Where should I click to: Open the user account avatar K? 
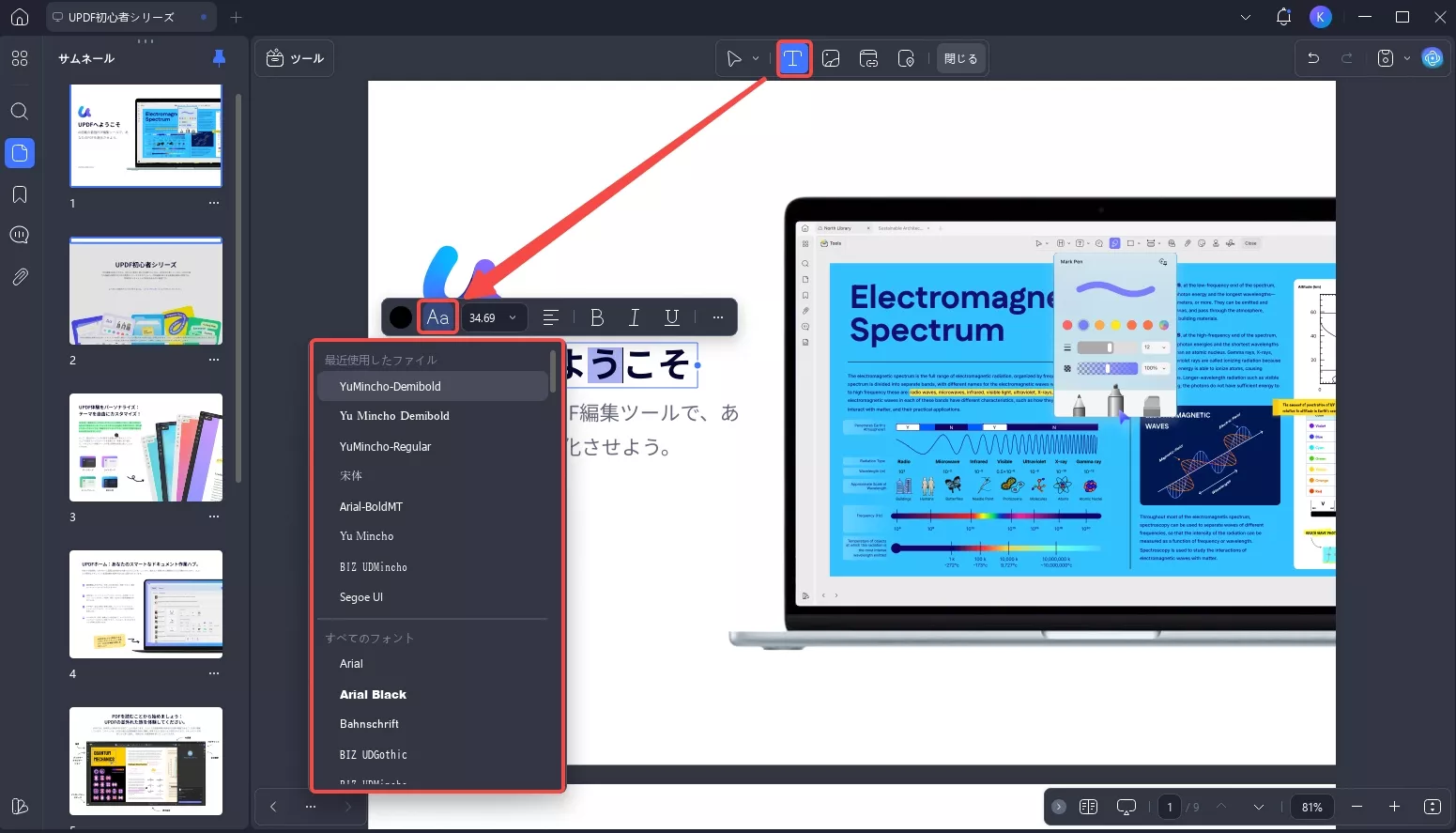1321,17
